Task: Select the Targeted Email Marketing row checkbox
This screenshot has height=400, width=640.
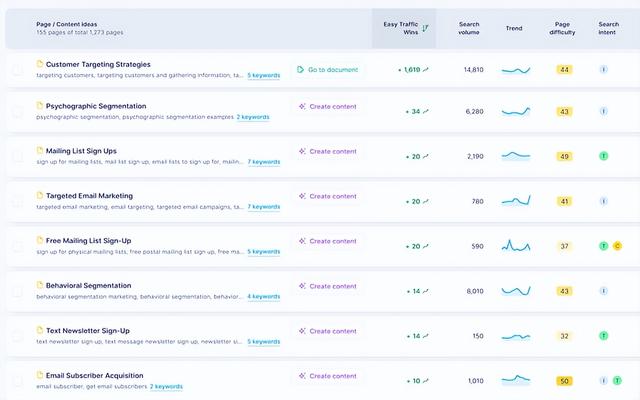Action: point(17,201)
